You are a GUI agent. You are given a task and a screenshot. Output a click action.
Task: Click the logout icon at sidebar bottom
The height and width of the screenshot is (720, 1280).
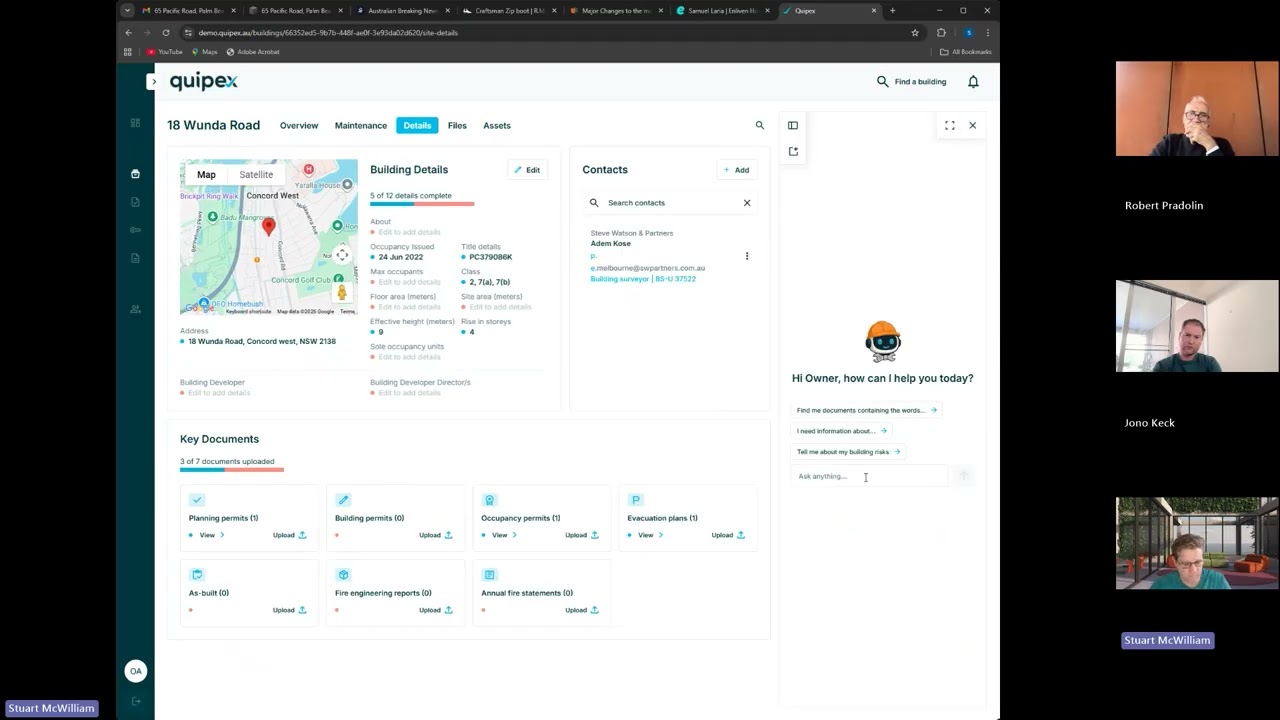(x=136, y=701)
